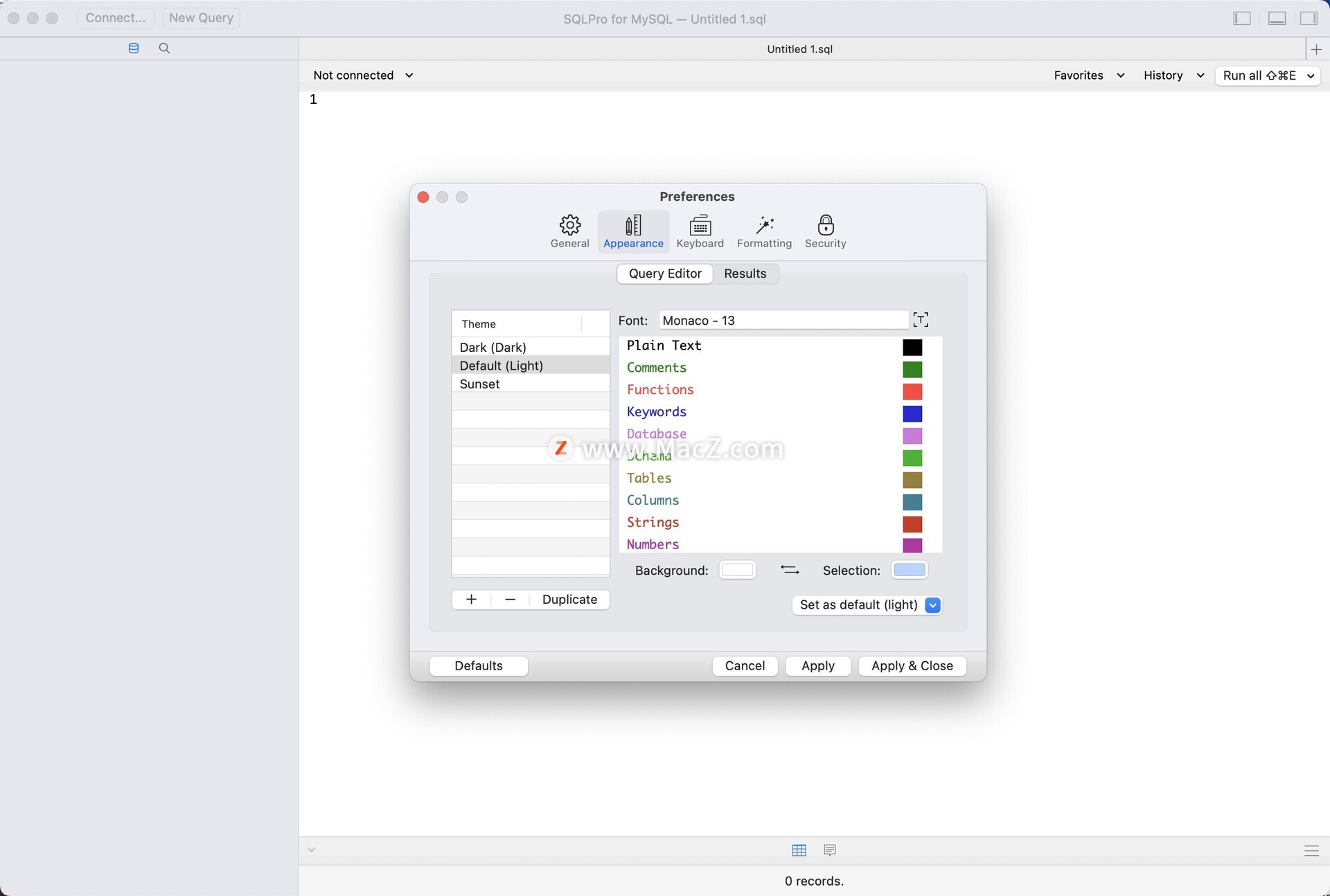Change the Plain Text color swatch
The height and width of the screenshot is (896, 1330).
click(x=912, y=347)
